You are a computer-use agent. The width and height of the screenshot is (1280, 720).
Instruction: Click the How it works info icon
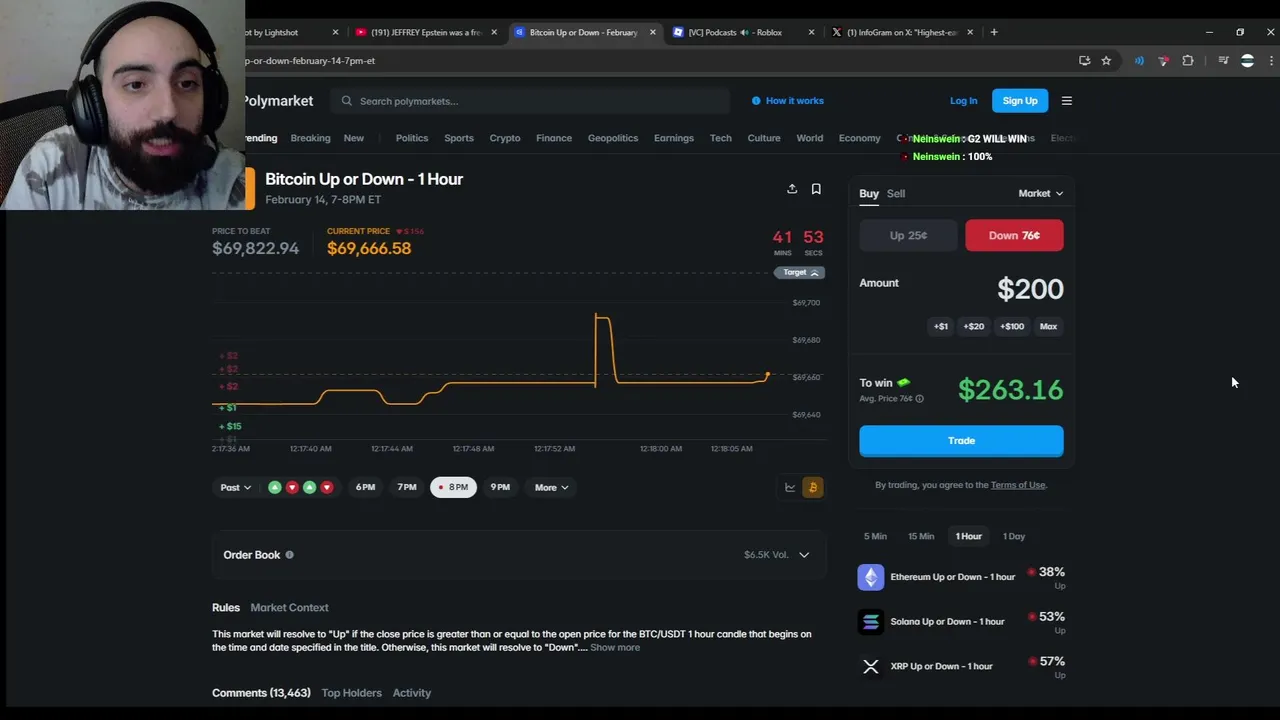pyautogui.click(x=756, y=101)
